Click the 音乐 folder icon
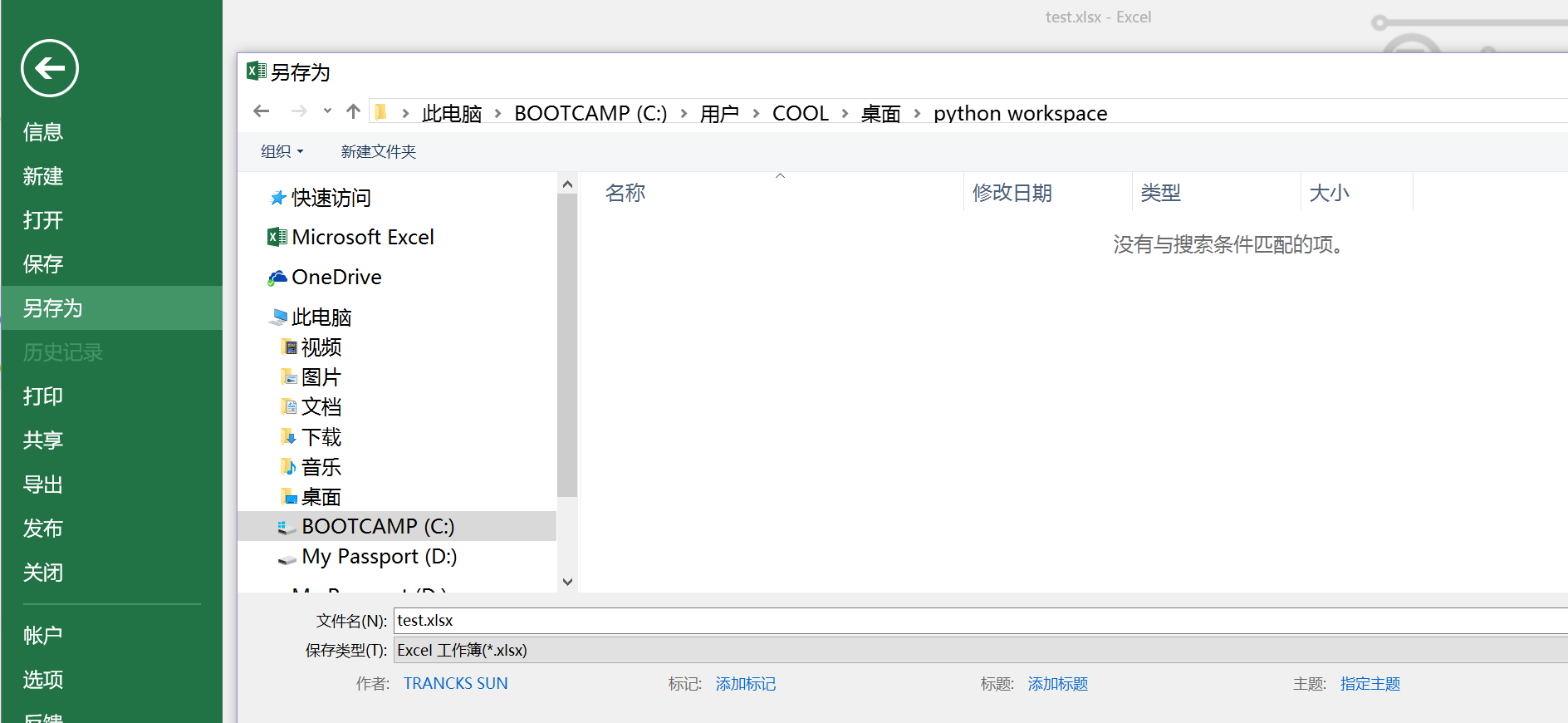 (289, 467)
